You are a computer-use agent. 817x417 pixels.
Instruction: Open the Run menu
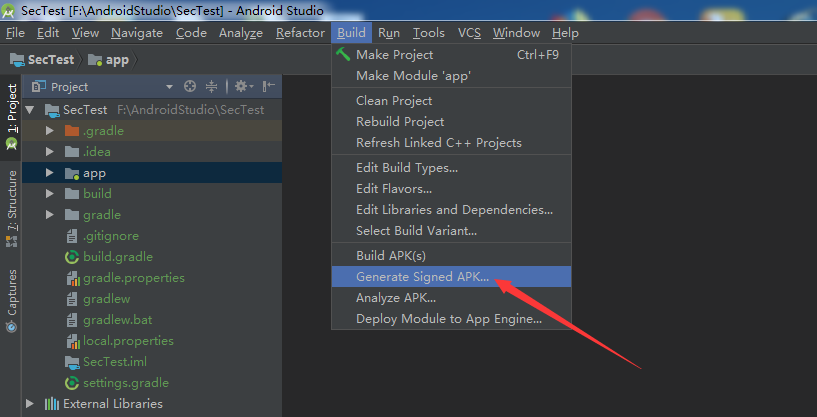click(x=388, y=33)
